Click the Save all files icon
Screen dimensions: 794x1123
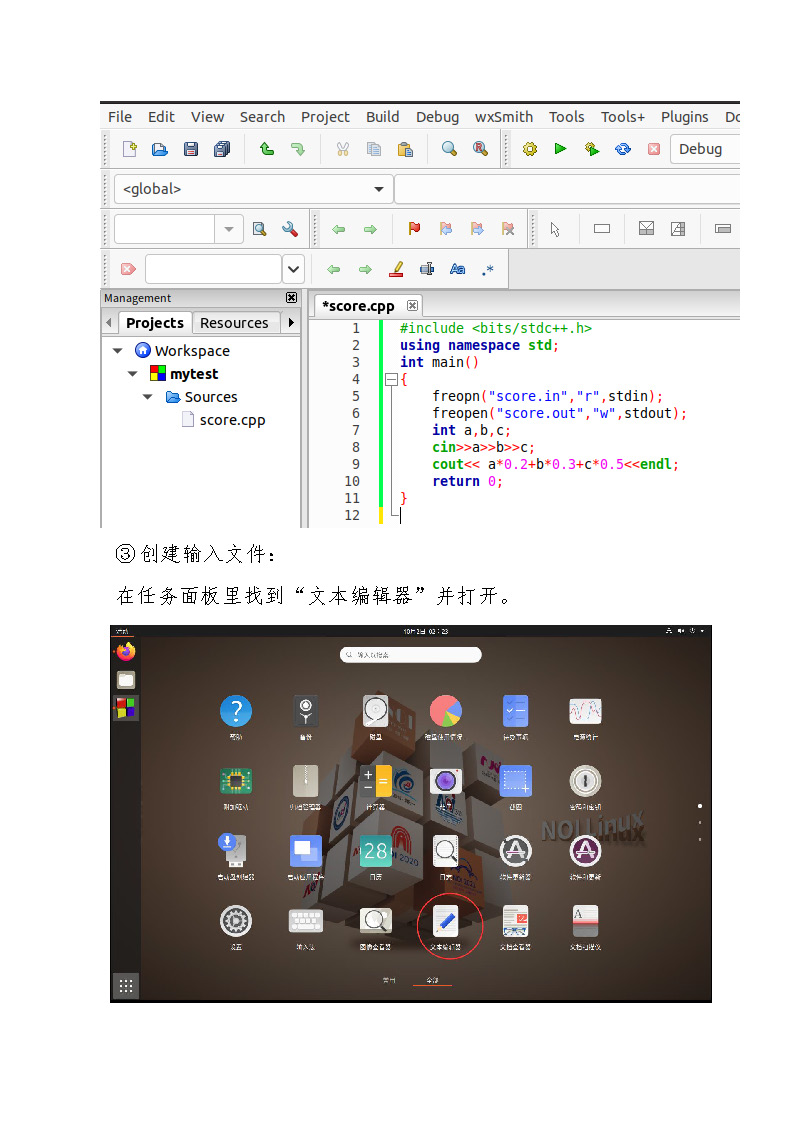[x=222, y=149]
